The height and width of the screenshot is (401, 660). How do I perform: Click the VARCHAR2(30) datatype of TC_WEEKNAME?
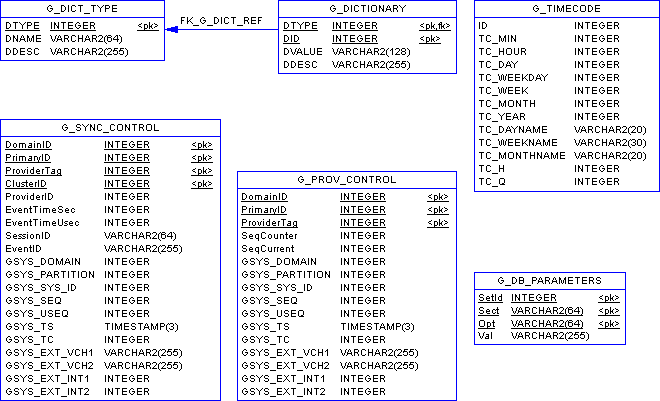point(610,143)
